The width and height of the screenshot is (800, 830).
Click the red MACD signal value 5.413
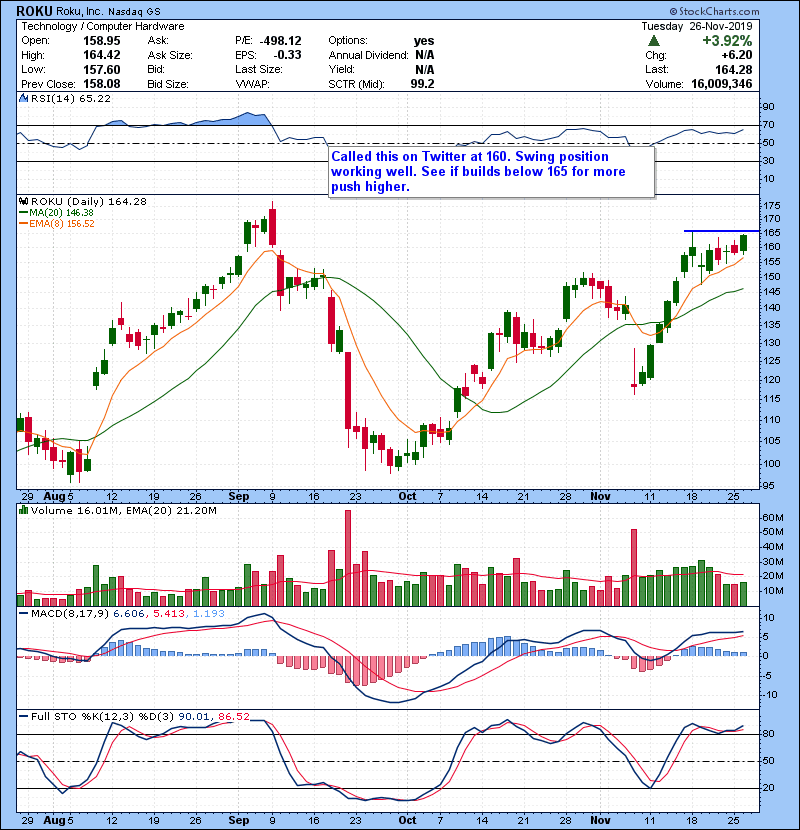(168, 614)
